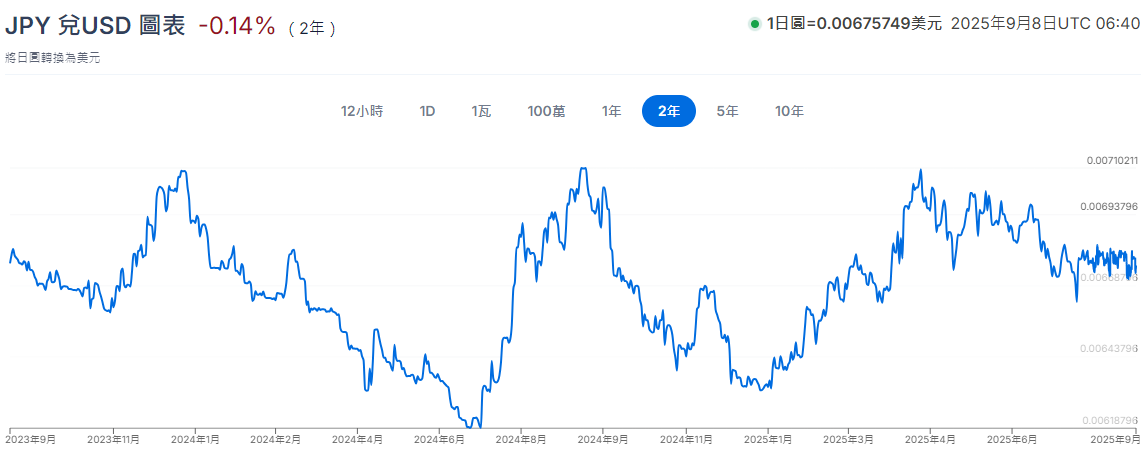Switch to the 1年 time range

[x=611, y=112]
